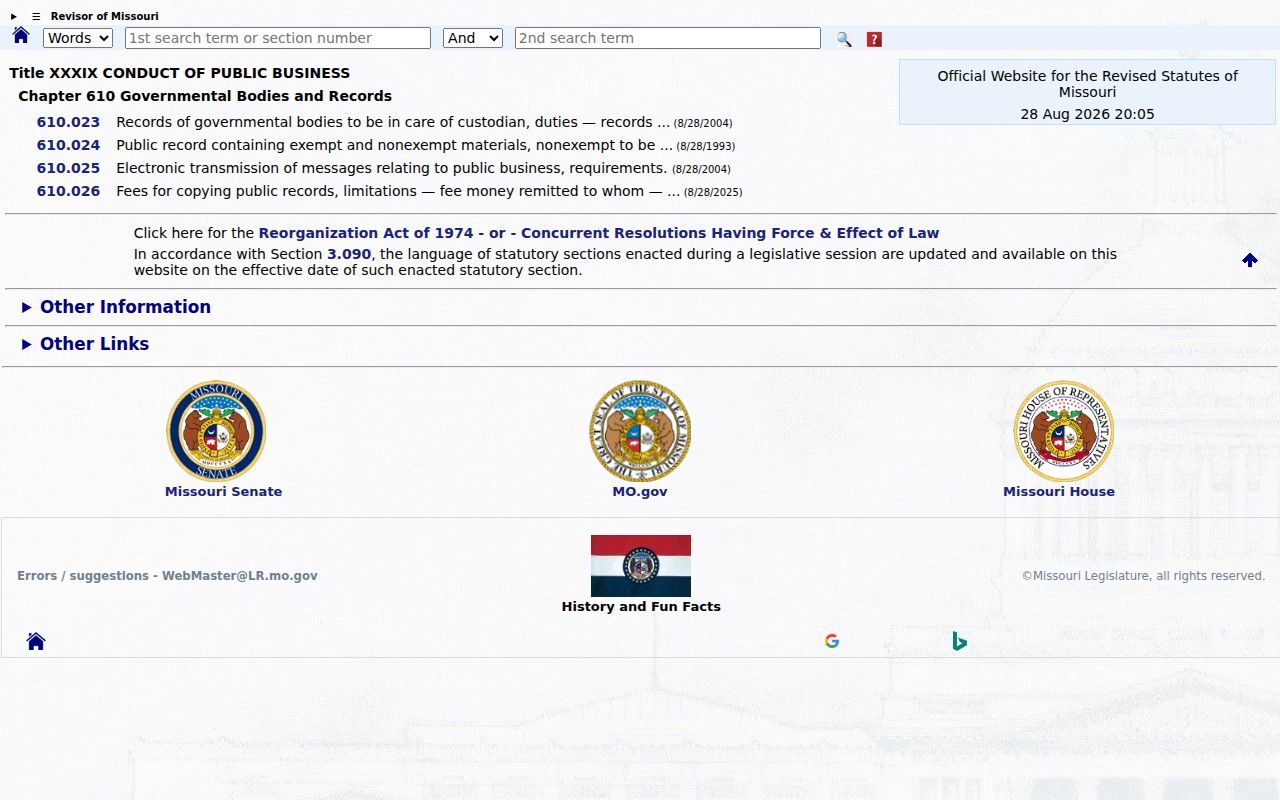Viewport: 1280px width, 800px height.
Task: Click the Title XXXIX Conduct of Public Business heading
Action: click(180, 73)
